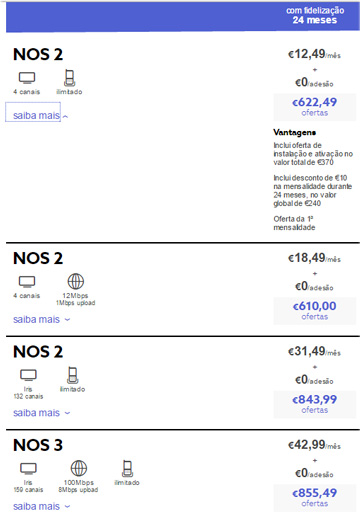Click the €843,99 ofertas box
Image resolution: width=360 pixels, height=520 pixels.
[x=315, y=404]
